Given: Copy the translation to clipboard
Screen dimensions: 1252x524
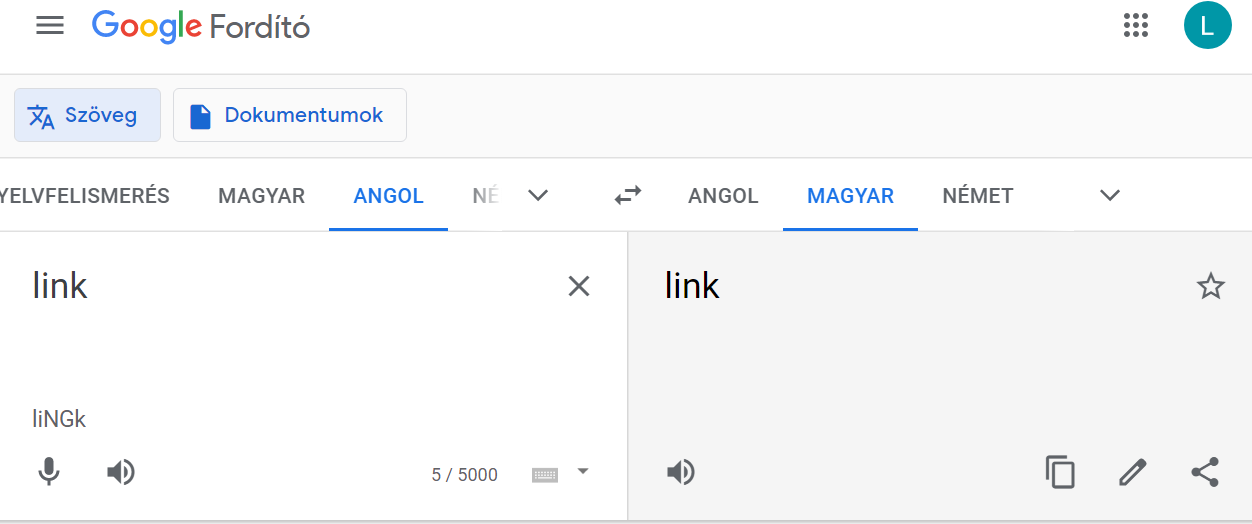Looking at the screenshot, I should click(1060, 472).
